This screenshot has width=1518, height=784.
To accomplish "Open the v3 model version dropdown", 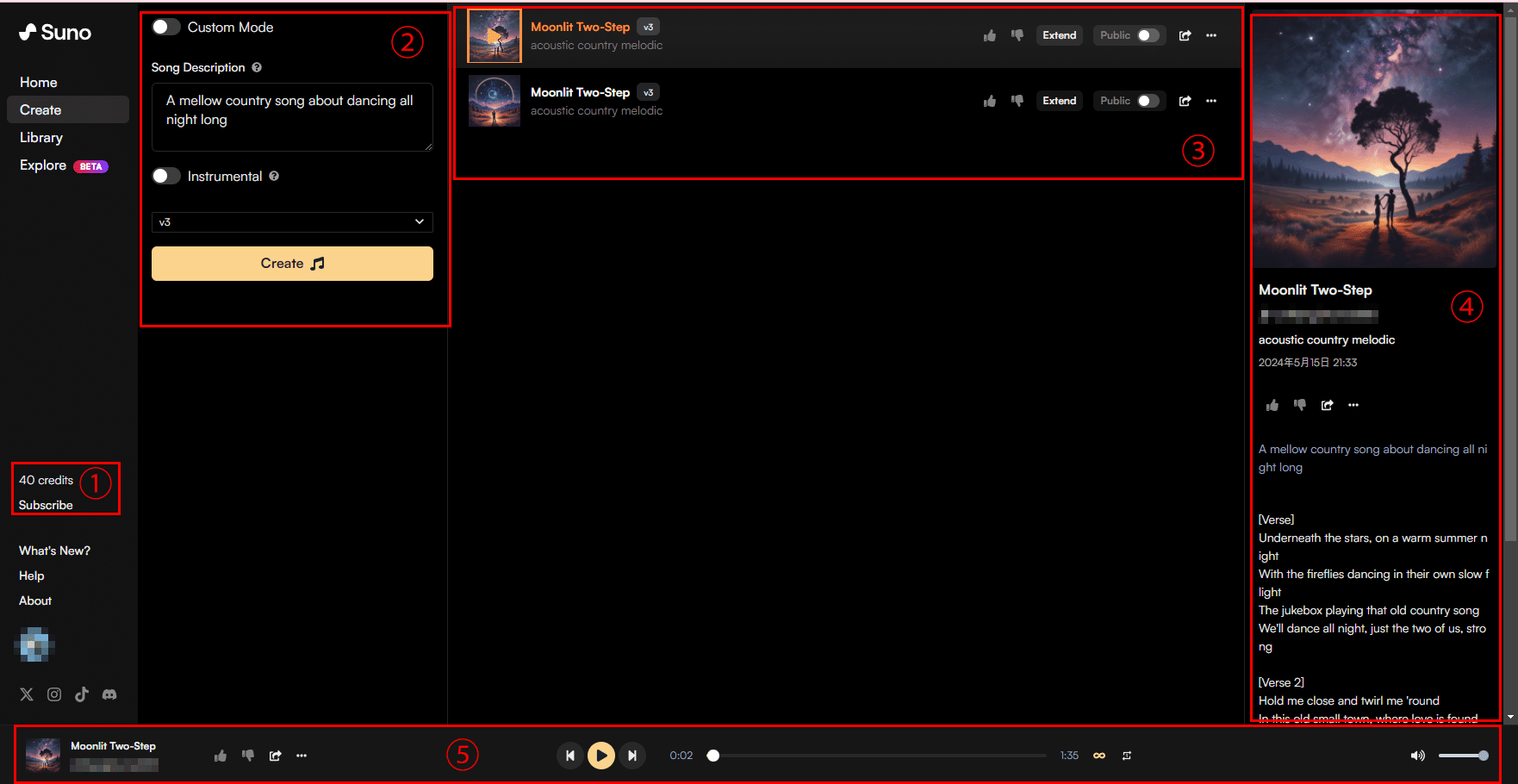I will pyautogui.click(x=292, y=222).
